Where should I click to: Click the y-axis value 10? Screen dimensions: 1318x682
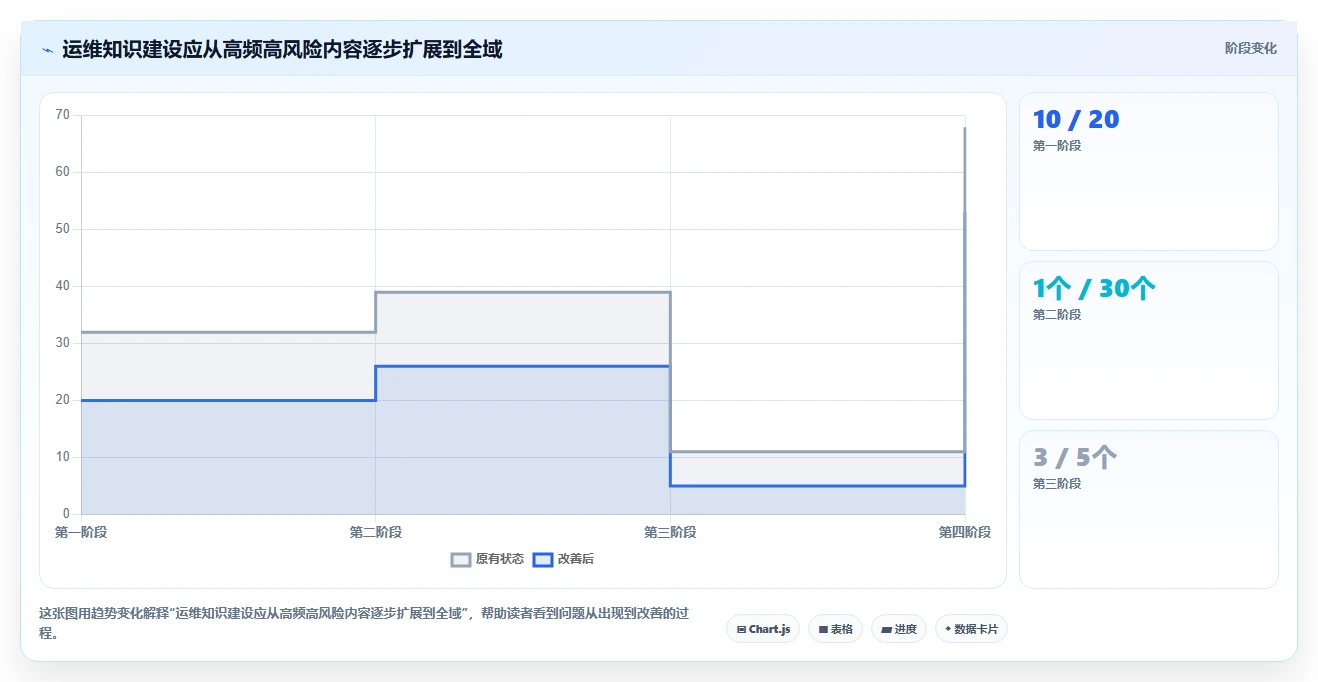63,457
